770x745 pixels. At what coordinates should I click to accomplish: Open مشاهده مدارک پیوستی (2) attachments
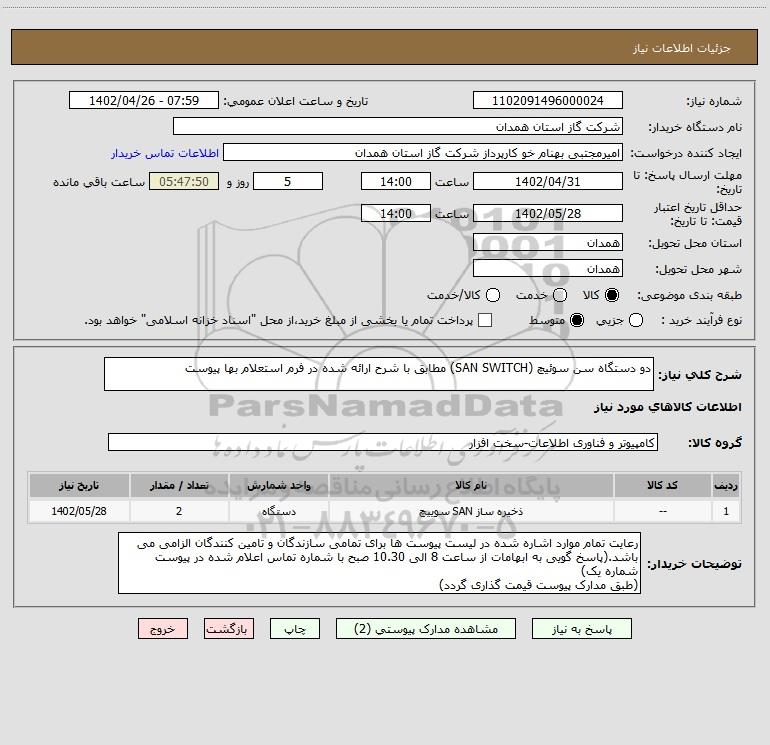[426, 629]
